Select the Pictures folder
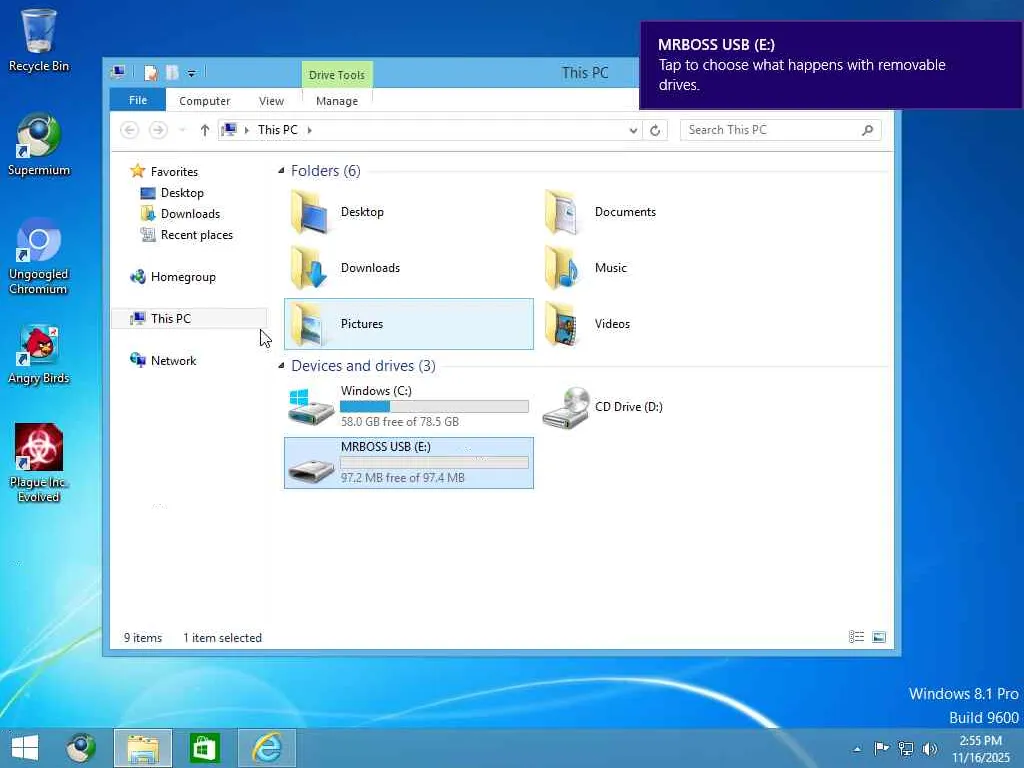This screenshot has height=768, width=1024. coord(408,324)
